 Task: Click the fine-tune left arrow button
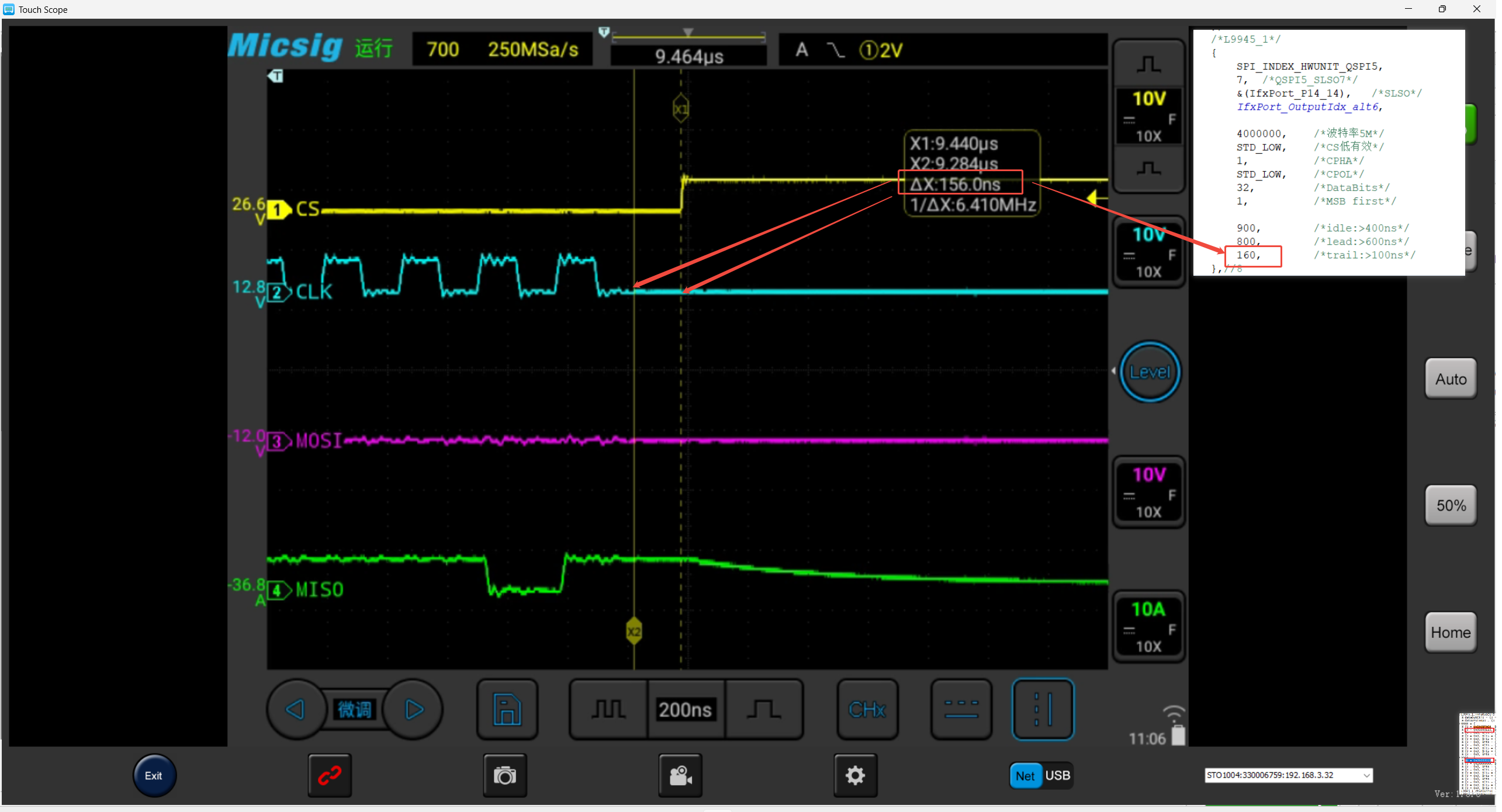[296, 710]
